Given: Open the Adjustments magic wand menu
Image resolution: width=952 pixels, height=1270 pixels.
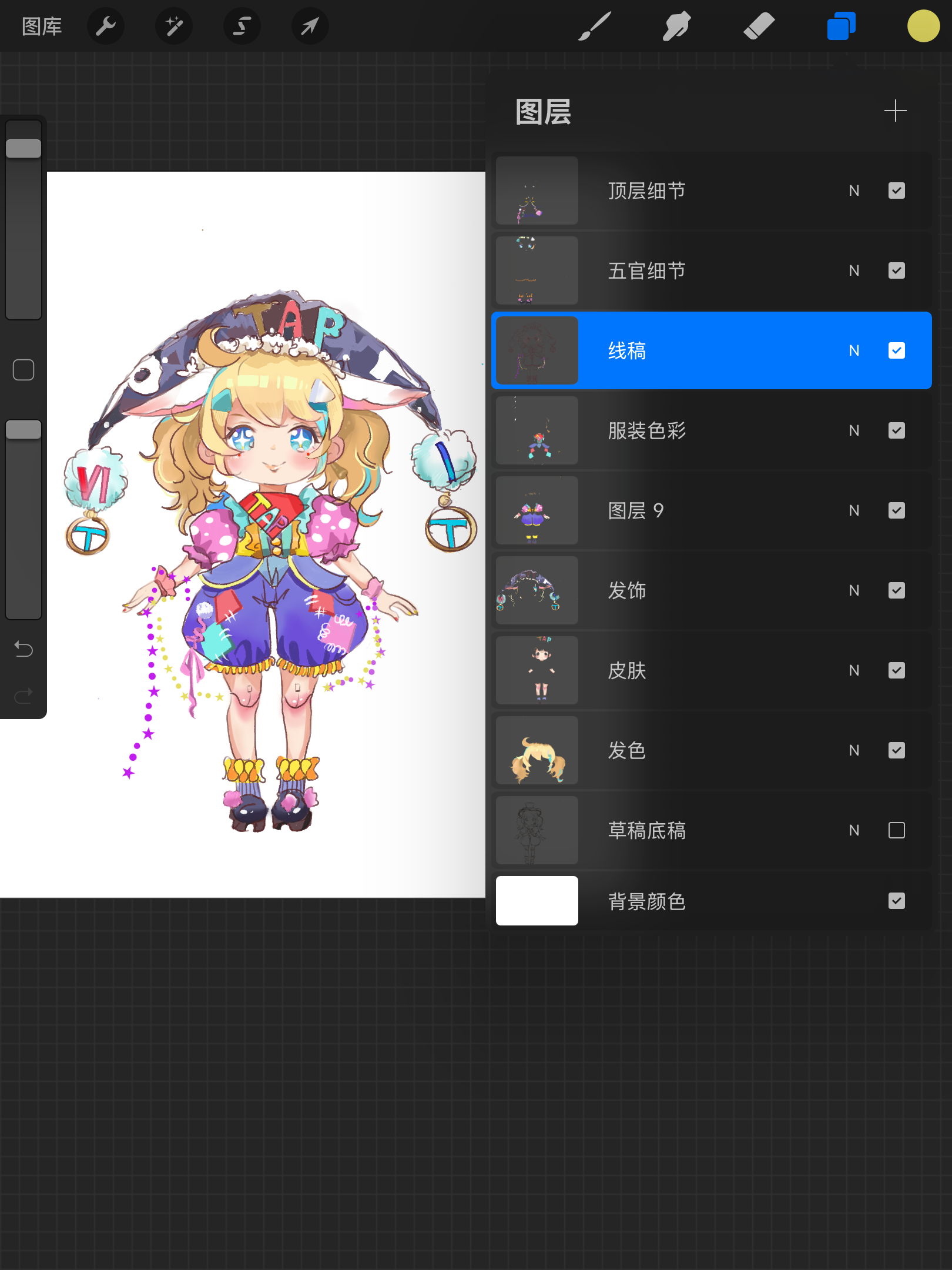Looking at the screenshot, I should point(174,26).
